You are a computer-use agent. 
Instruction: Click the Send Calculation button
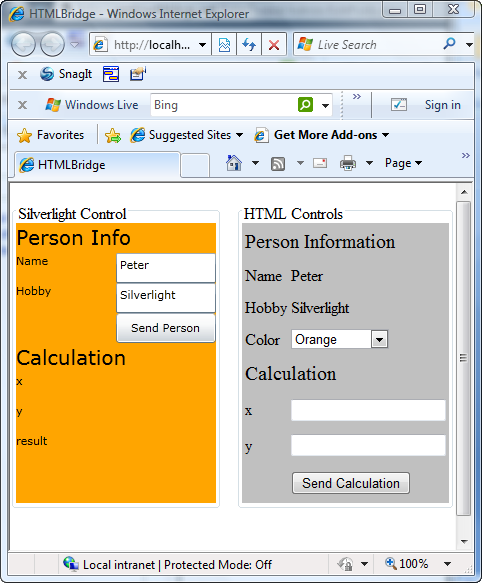point(351,483)
